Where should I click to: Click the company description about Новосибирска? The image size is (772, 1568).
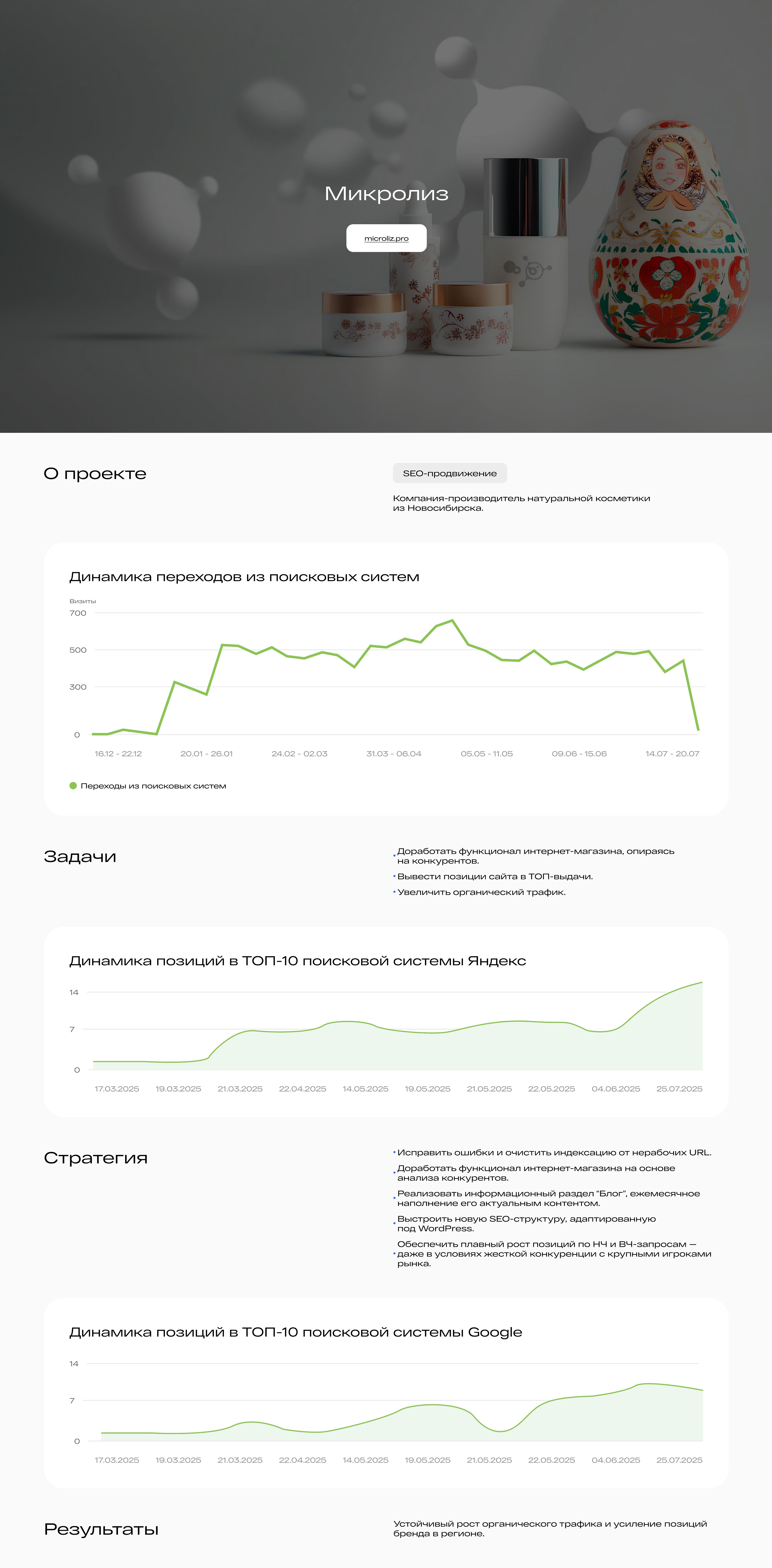coord(522,503)
